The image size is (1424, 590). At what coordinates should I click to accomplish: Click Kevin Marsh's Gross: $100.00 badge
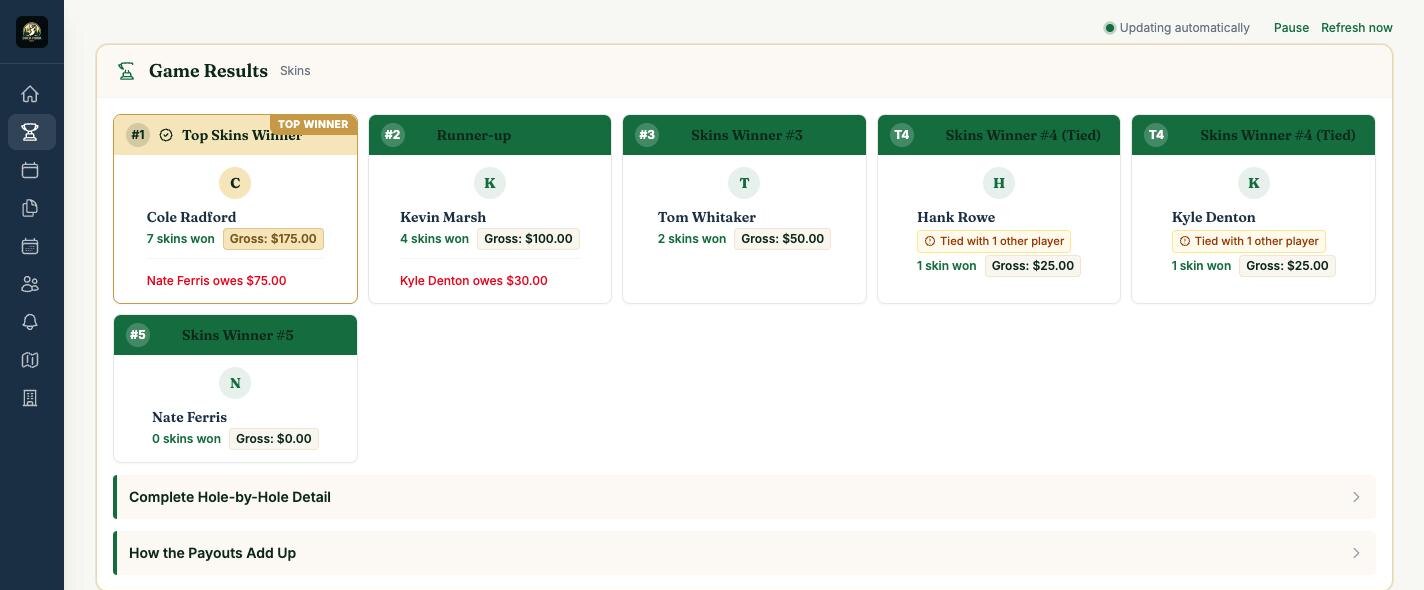tap(528, 239)
